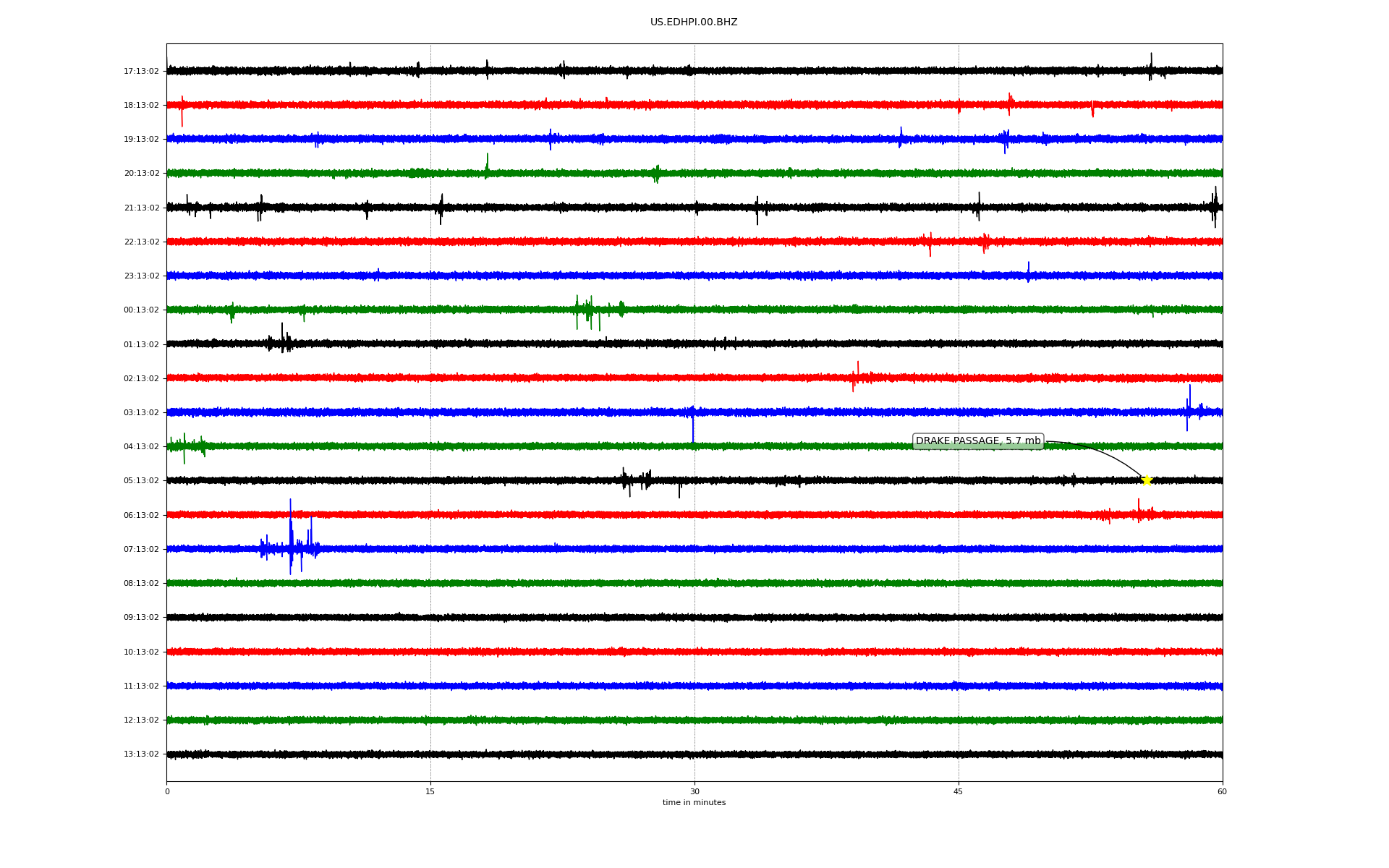Click the 12:13:02 trace time label
Viewport: 1389px width, 868px height.
(141, 720)
